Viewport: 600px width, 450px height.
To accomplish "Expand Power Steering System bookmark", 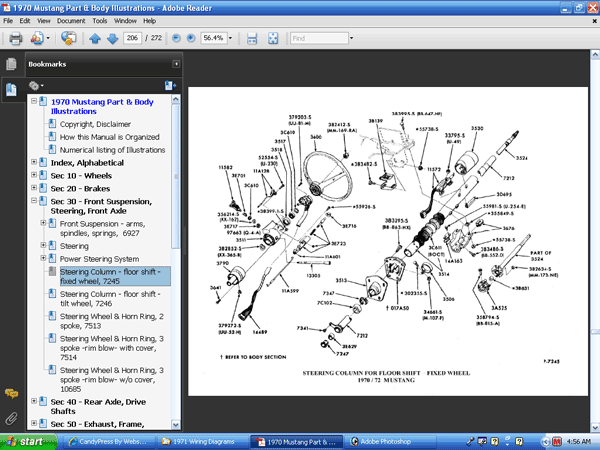I will (x=43, y=258).
